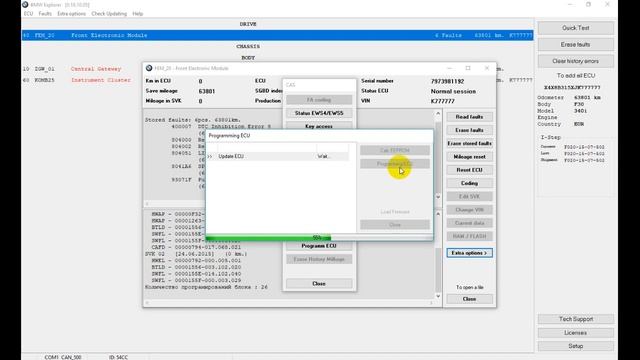640x360 pixels.
Task: Click Clear history errors button
Action: click(x=576, y=61)
